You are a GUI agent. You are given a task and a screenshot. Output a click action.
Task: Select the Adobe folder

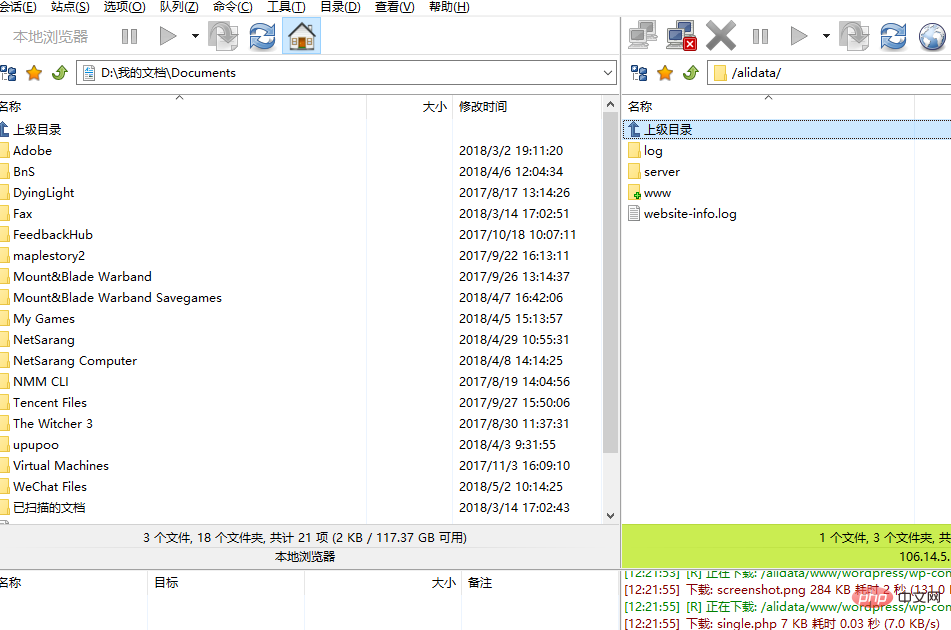click(32, 150)
